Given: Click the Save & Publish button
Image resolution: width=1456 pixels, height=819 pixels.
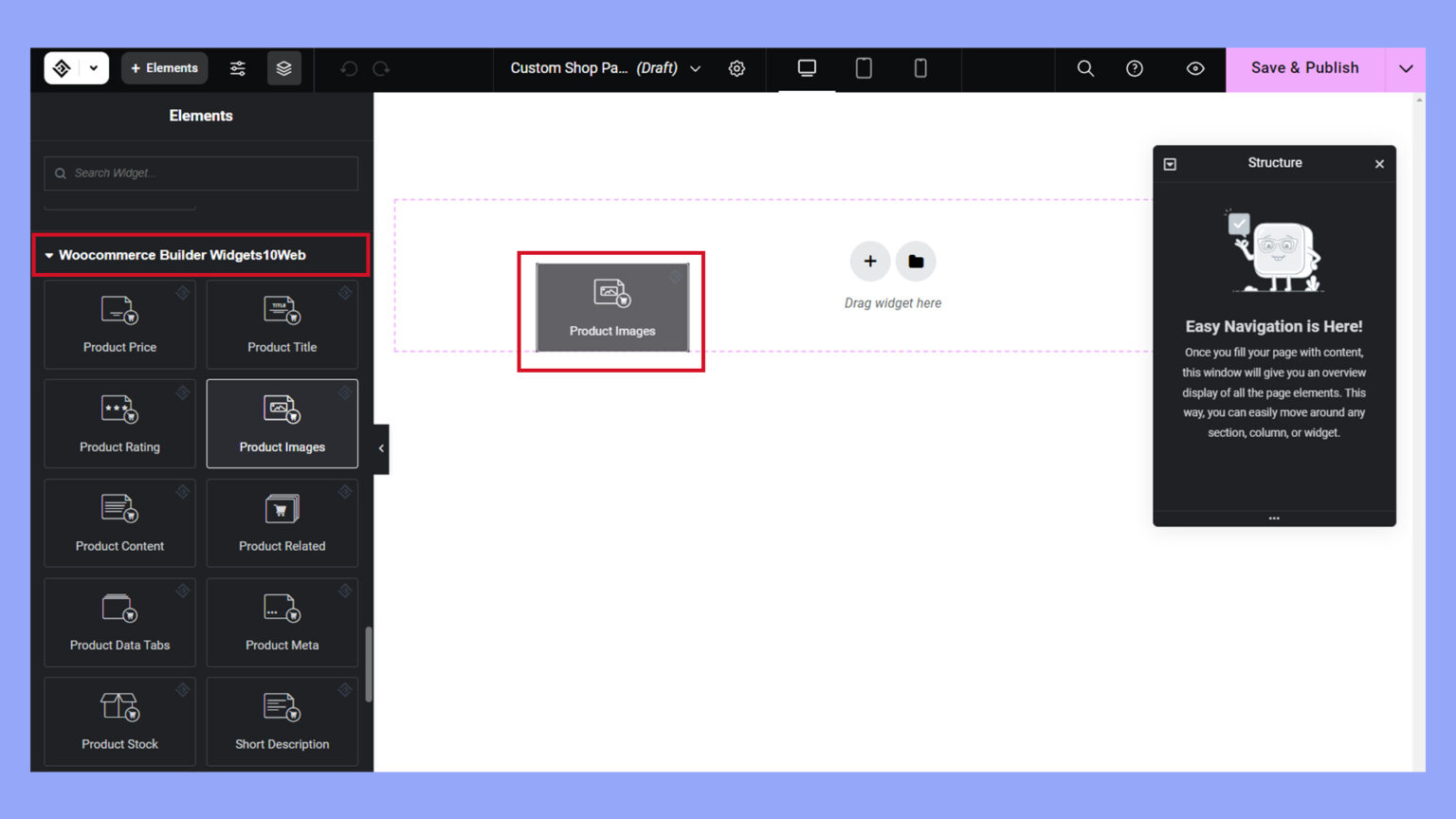Looking at the screenshot, I should click(x=1304, y=68).
